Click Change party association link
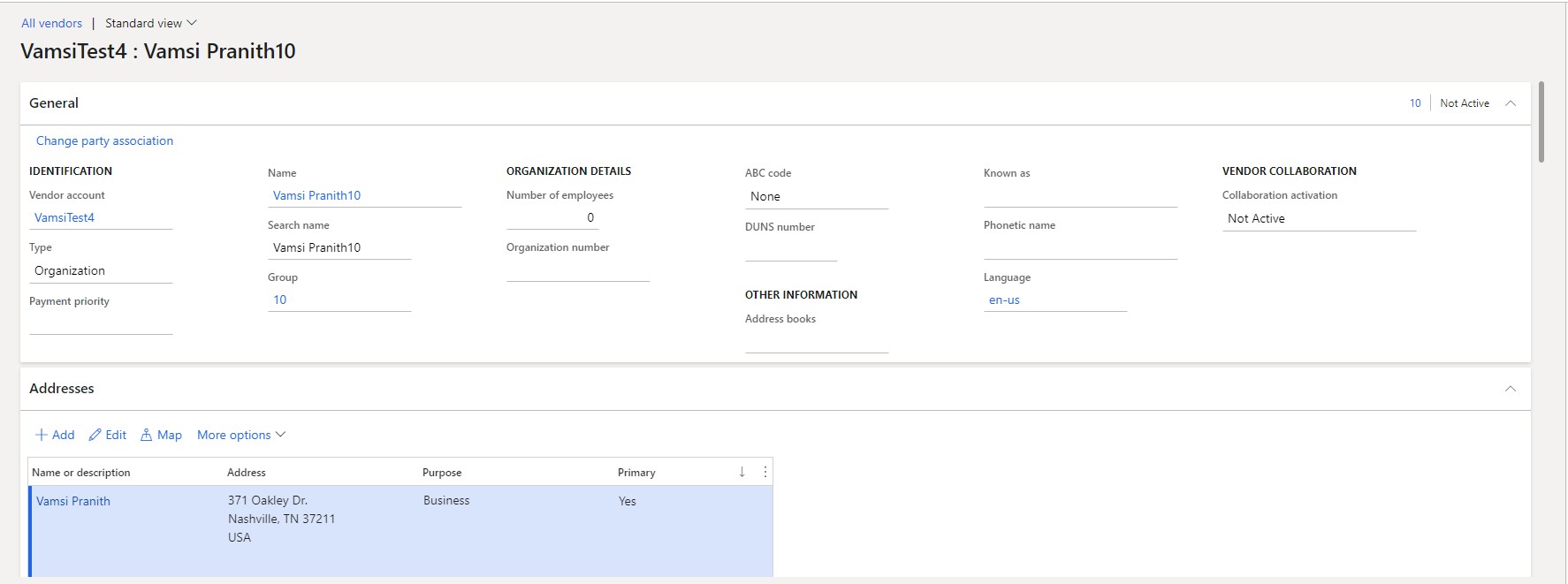 104,140
